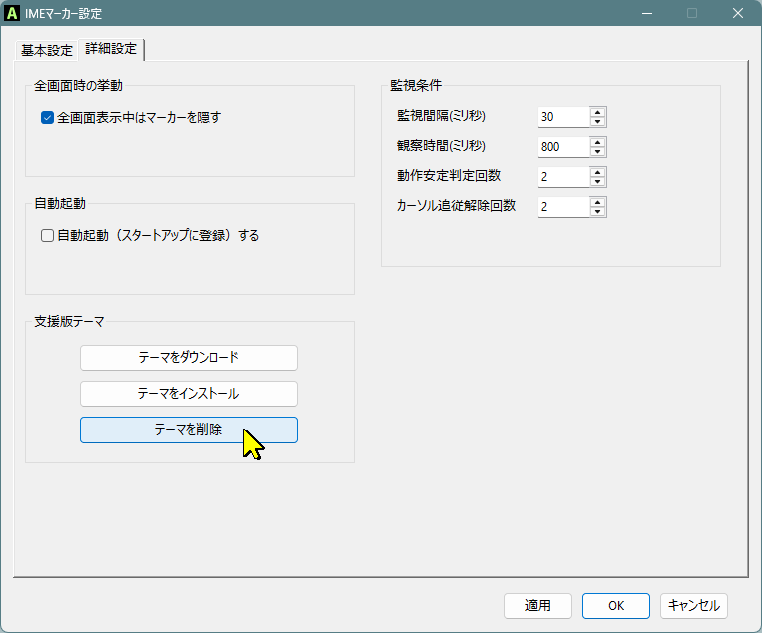Click the 監視間隔(ミリ秒) label

pos(441,116)
